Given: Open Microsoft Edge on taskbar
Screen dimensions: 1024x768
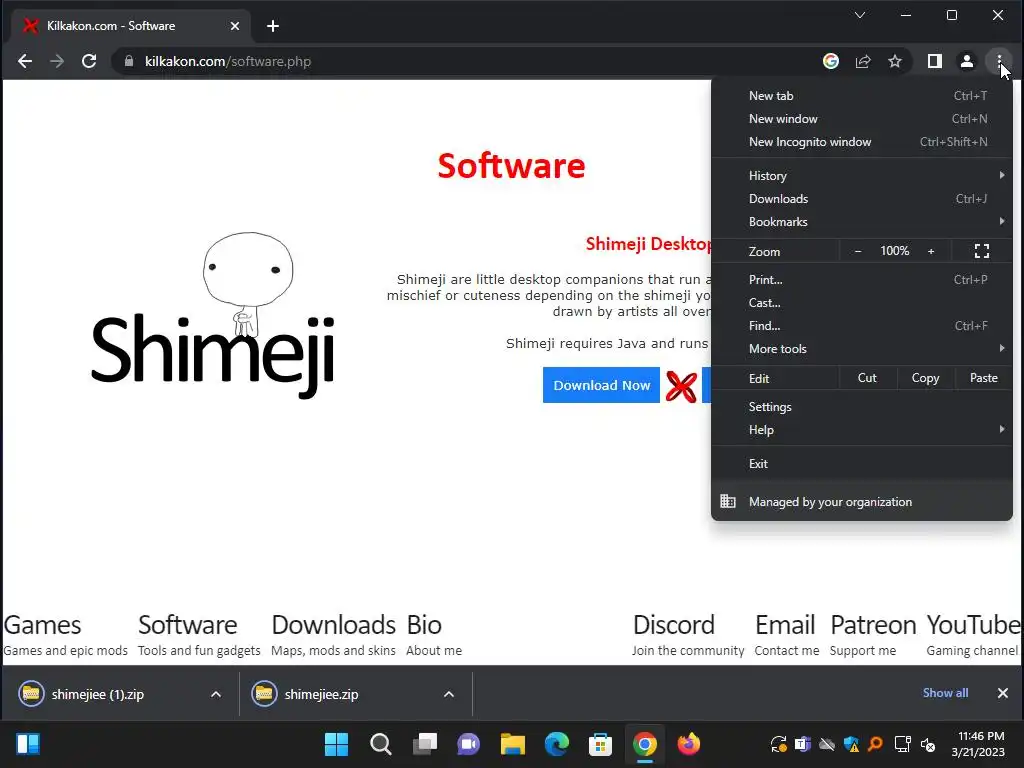Looking at the screenshot, I should tap(556, 744).
